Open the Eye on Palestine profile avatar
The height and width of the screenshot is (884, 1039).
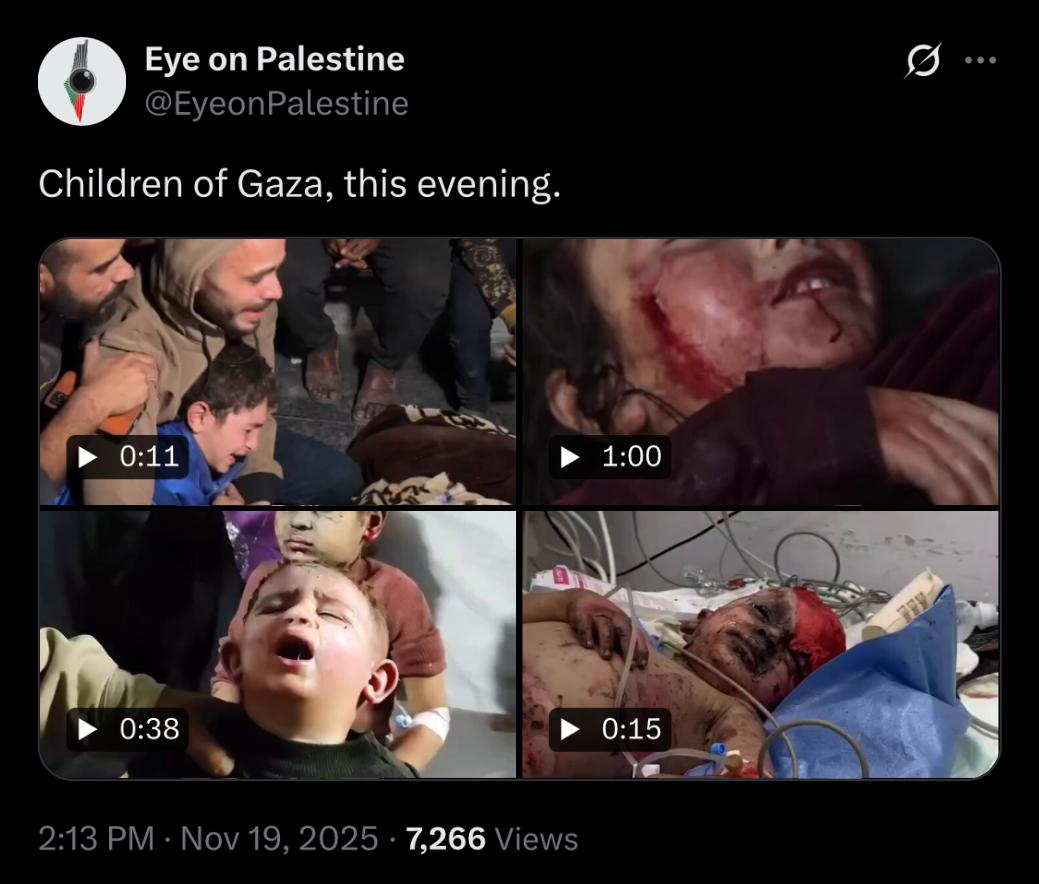point(82,82)
